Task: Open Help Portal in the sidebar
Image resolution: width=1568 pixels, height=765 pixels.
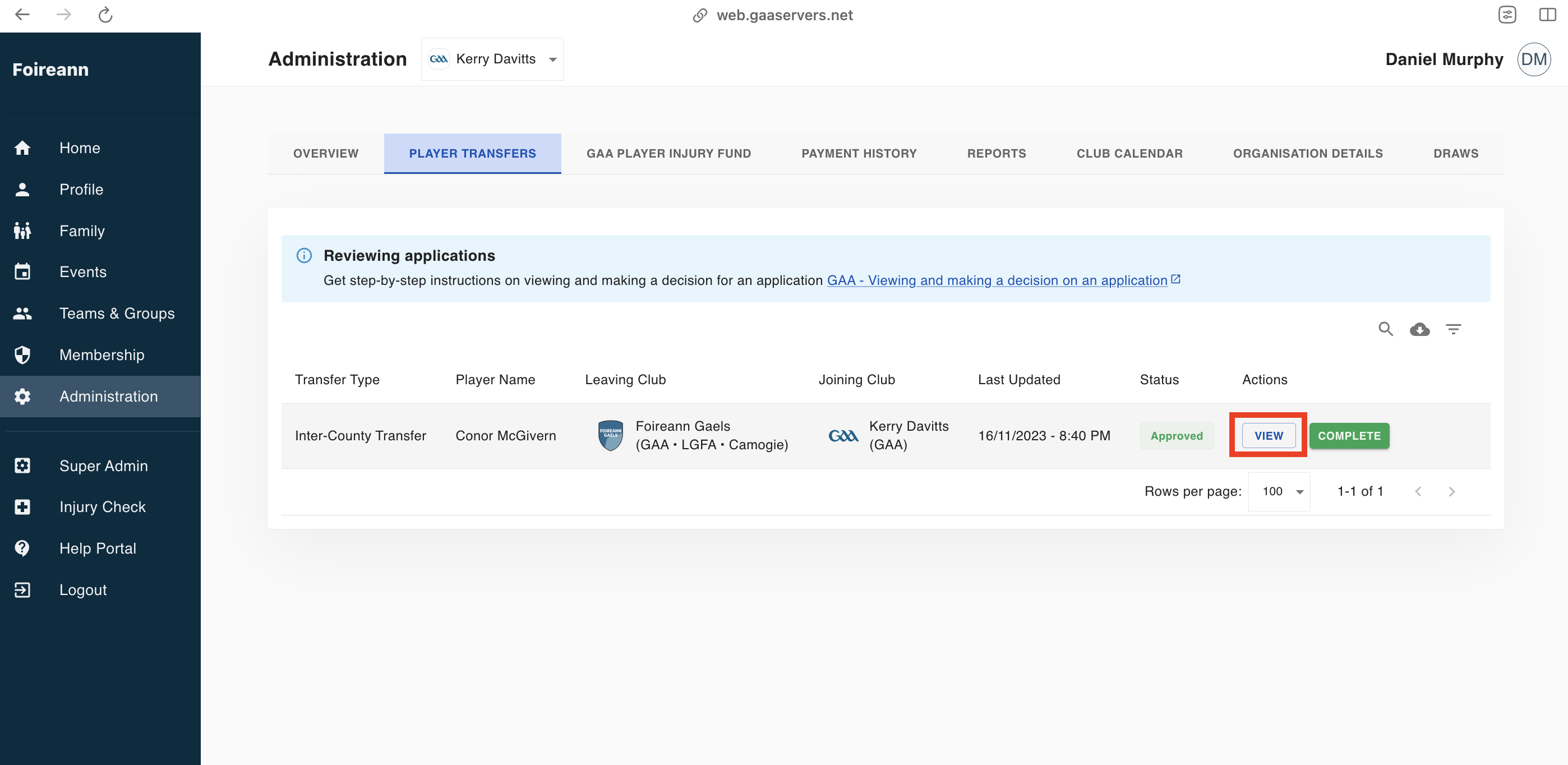Action: point(100,549)
